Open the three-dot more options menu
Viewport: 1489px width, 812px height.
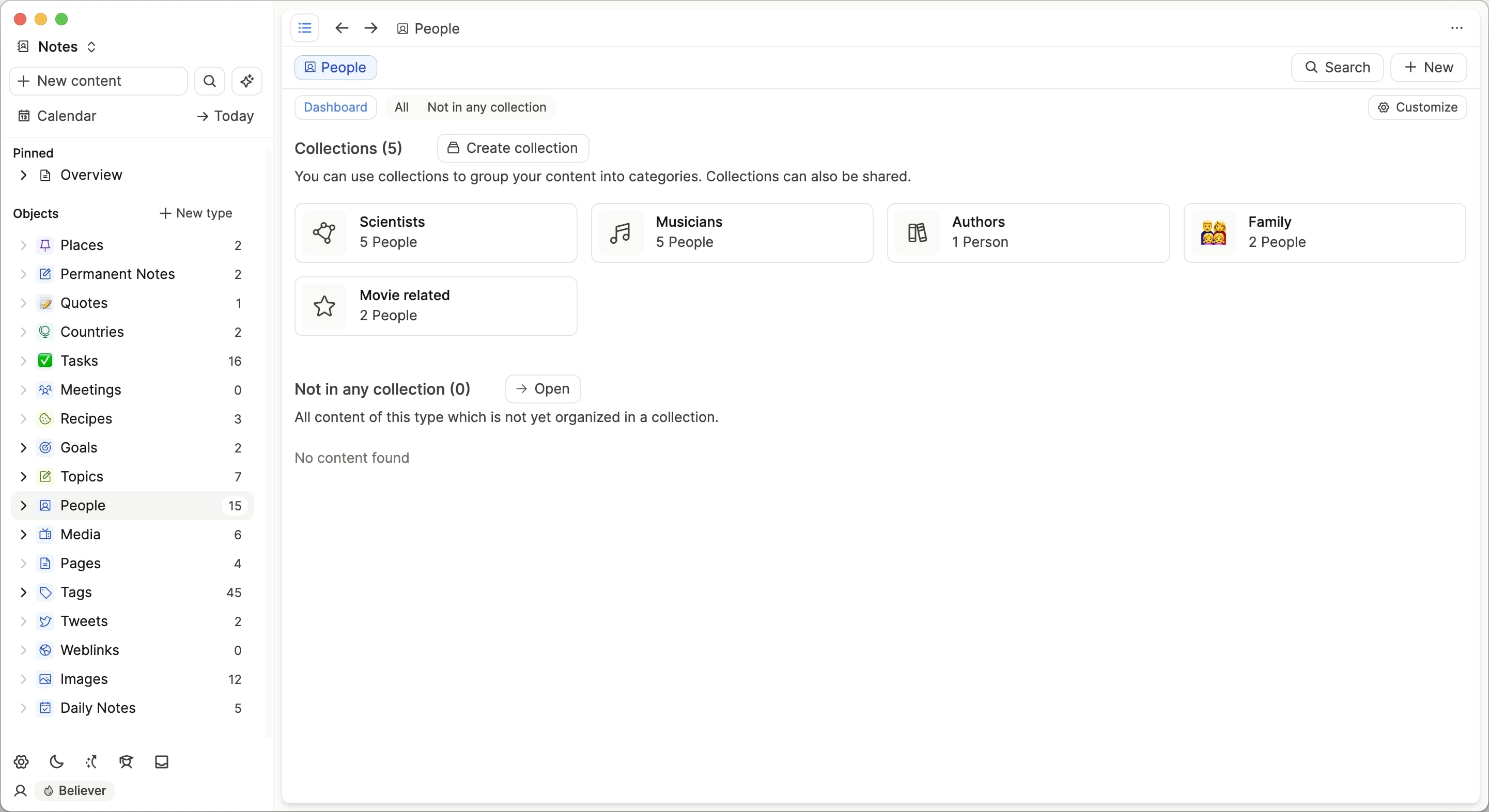[1456, 28]
